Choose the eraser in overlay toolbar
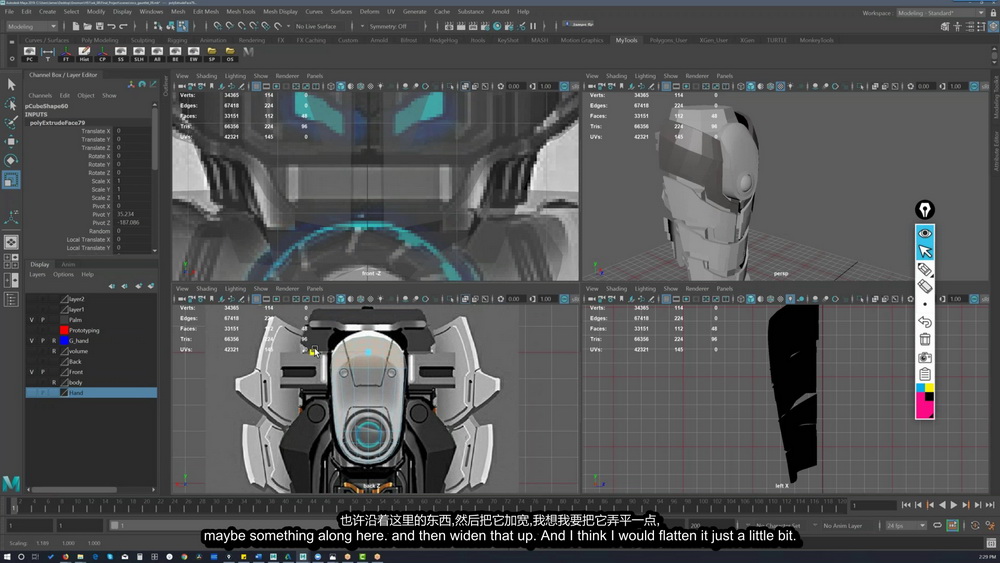Image resolution: width=1000 pixels, height=563 pixels. 925,287
